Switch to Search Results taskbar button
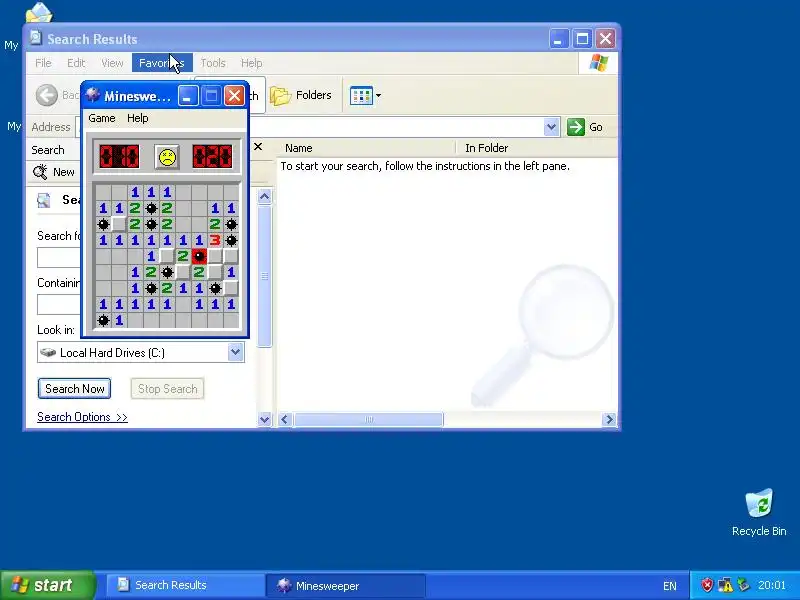 pos(185,585)
